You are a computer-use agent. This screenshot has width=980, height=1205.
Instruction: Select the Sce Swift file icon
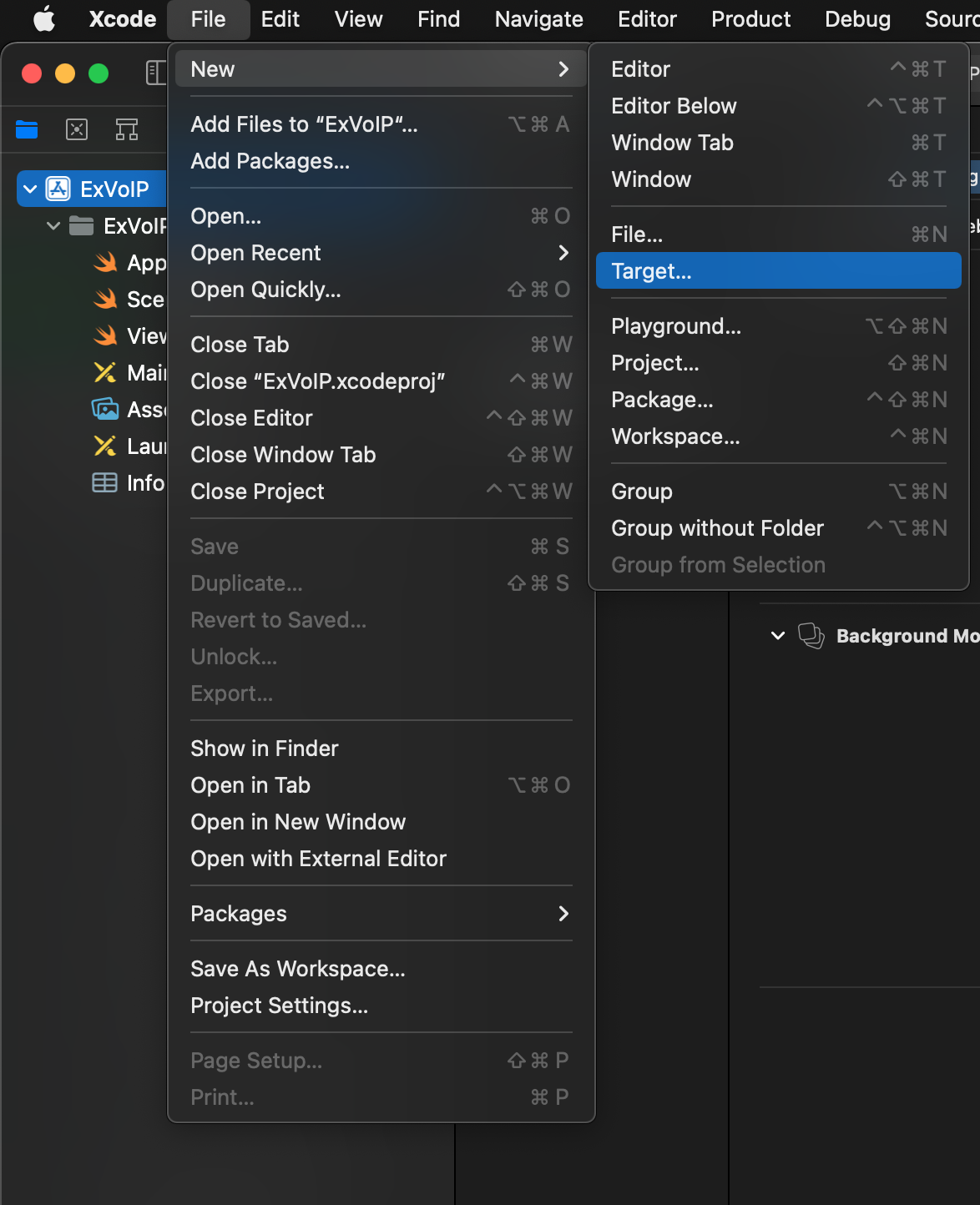pyautogui.click(x=105, y=299)
